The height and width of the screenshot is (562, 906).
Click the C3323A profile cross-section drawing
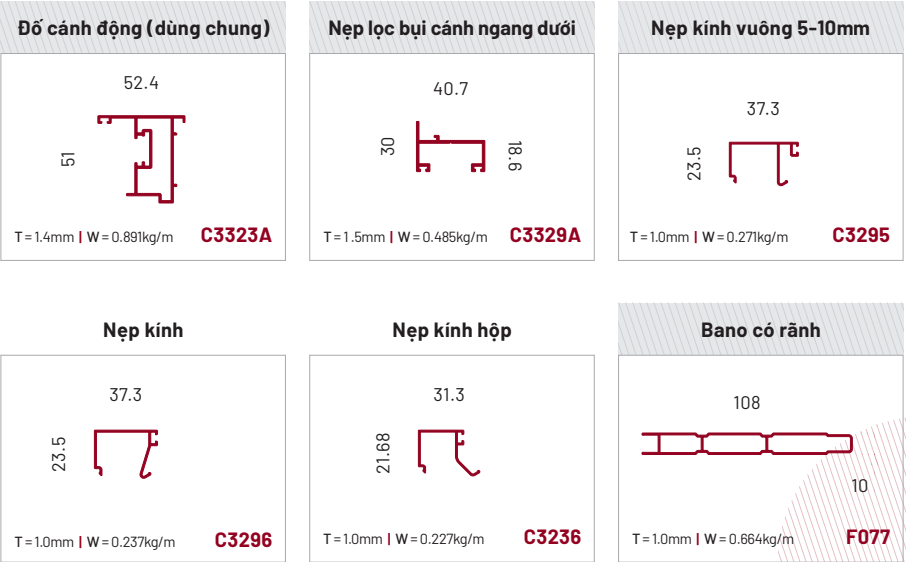point(142,157)
